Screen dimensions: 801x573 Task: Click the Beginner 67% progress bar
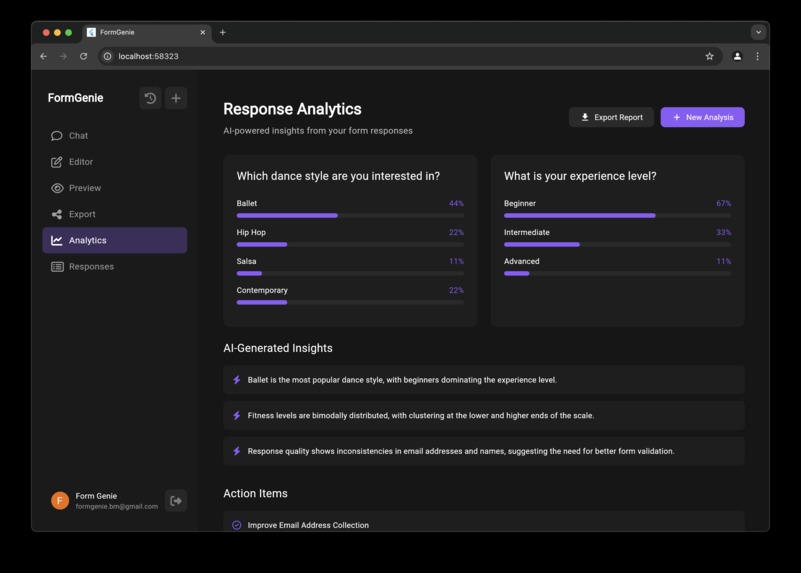point(617,216)
